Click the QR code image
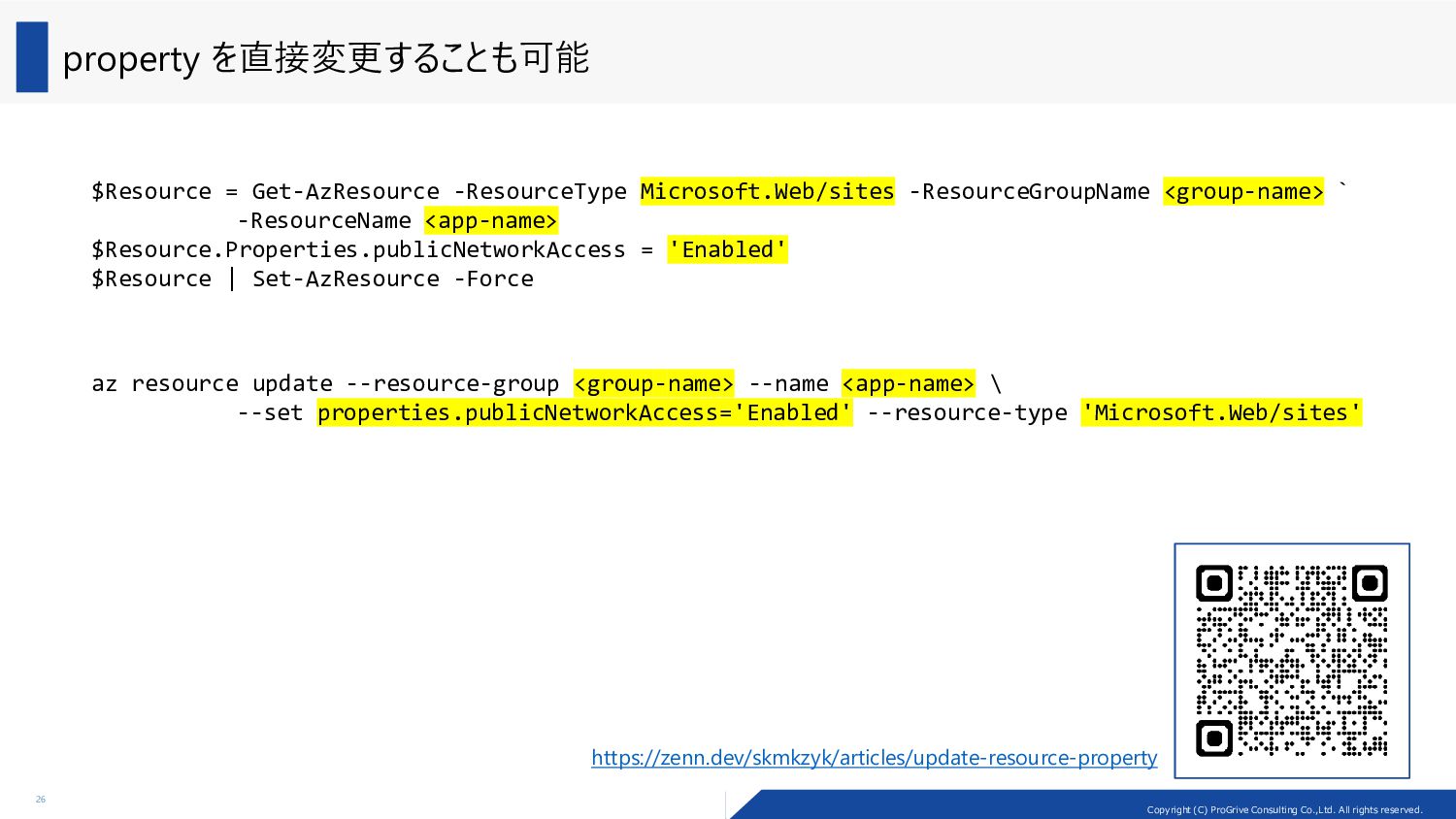Image resolution: width=1456 pixels, height=819 pixels. 1291,661
